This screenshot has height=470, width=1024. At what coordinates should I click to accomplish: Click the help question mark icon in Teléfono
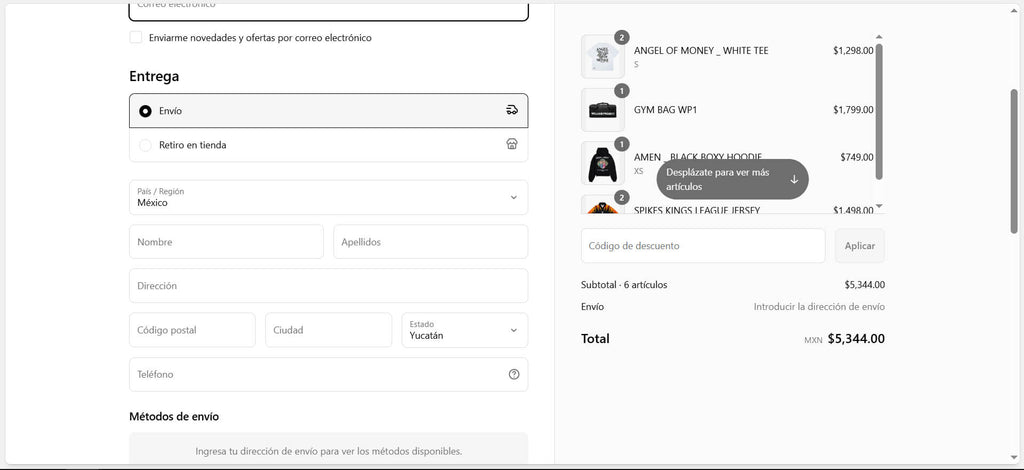click(514, 374)
